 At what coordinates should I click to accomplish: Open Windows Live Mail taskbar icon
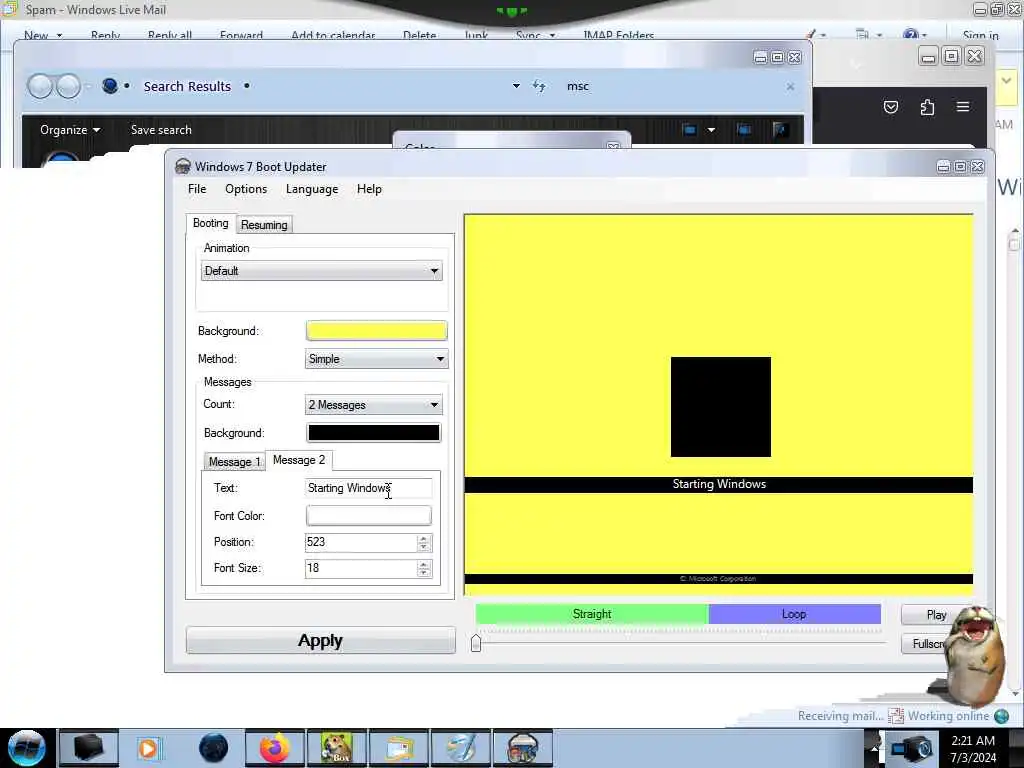click(x=398, y=748)
